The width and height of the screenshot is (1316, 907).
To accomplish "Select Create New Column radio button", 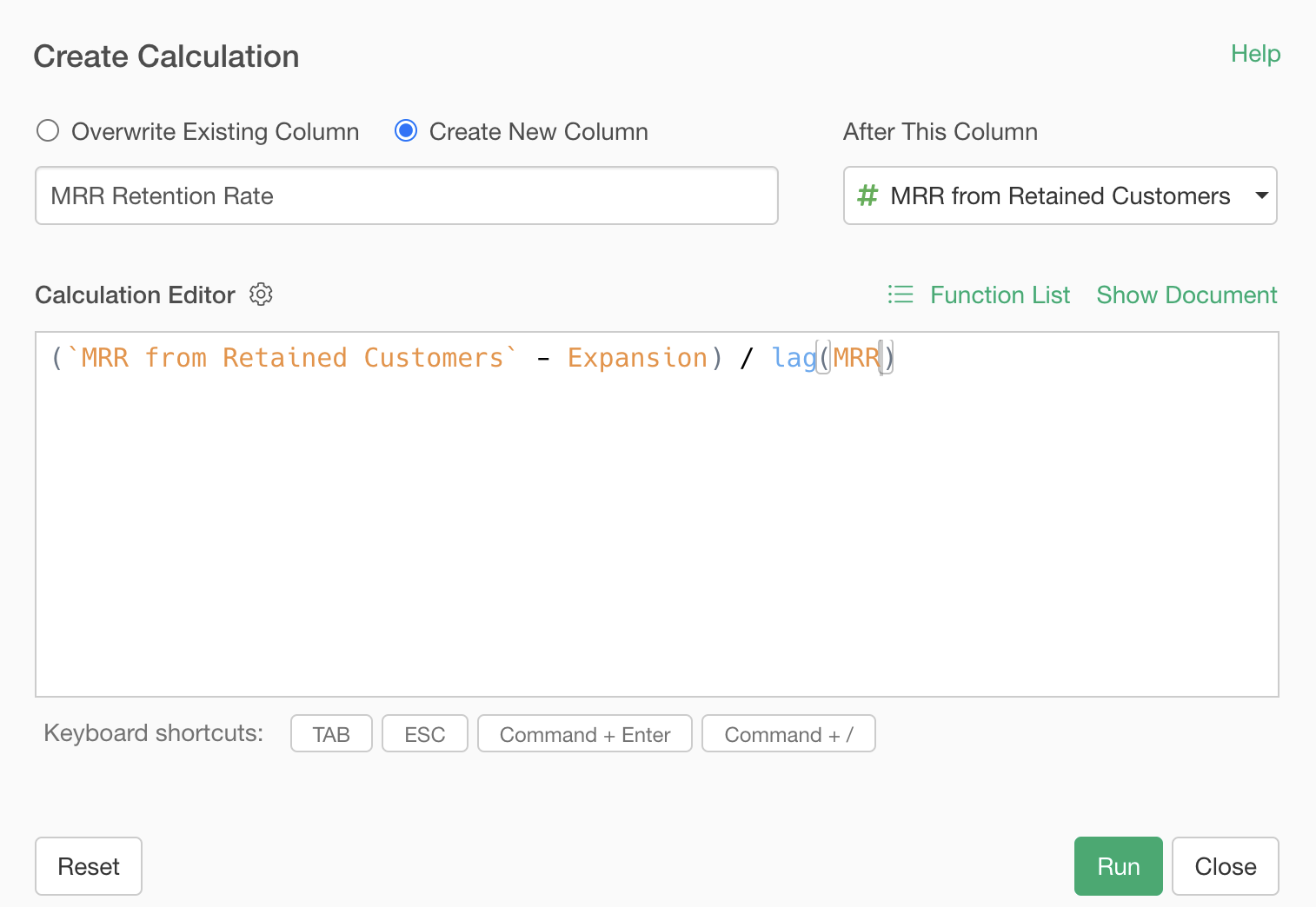I will click(406, 131).
